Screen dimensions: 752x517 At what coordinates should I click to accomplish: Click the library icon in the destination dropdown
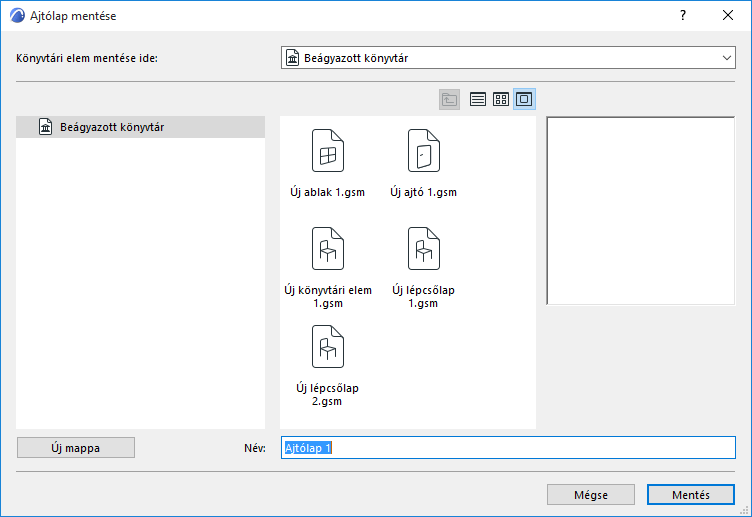pyautogui.click(x=293, y=58)
